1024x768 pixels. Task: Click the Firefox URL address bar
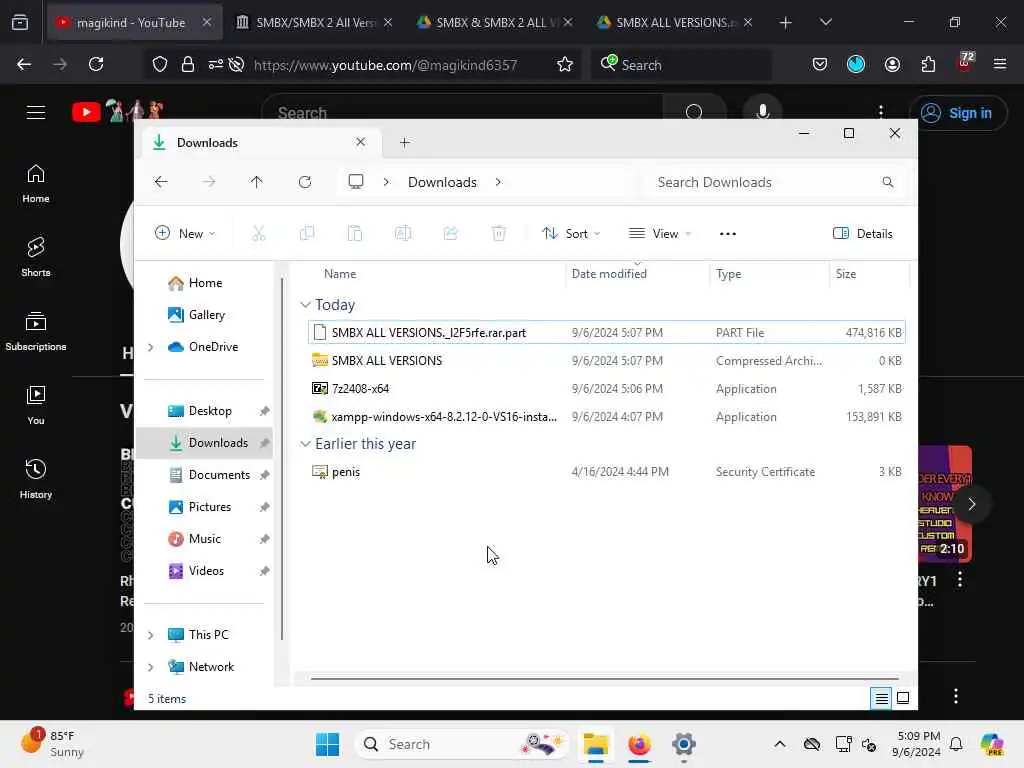point(385,65)
